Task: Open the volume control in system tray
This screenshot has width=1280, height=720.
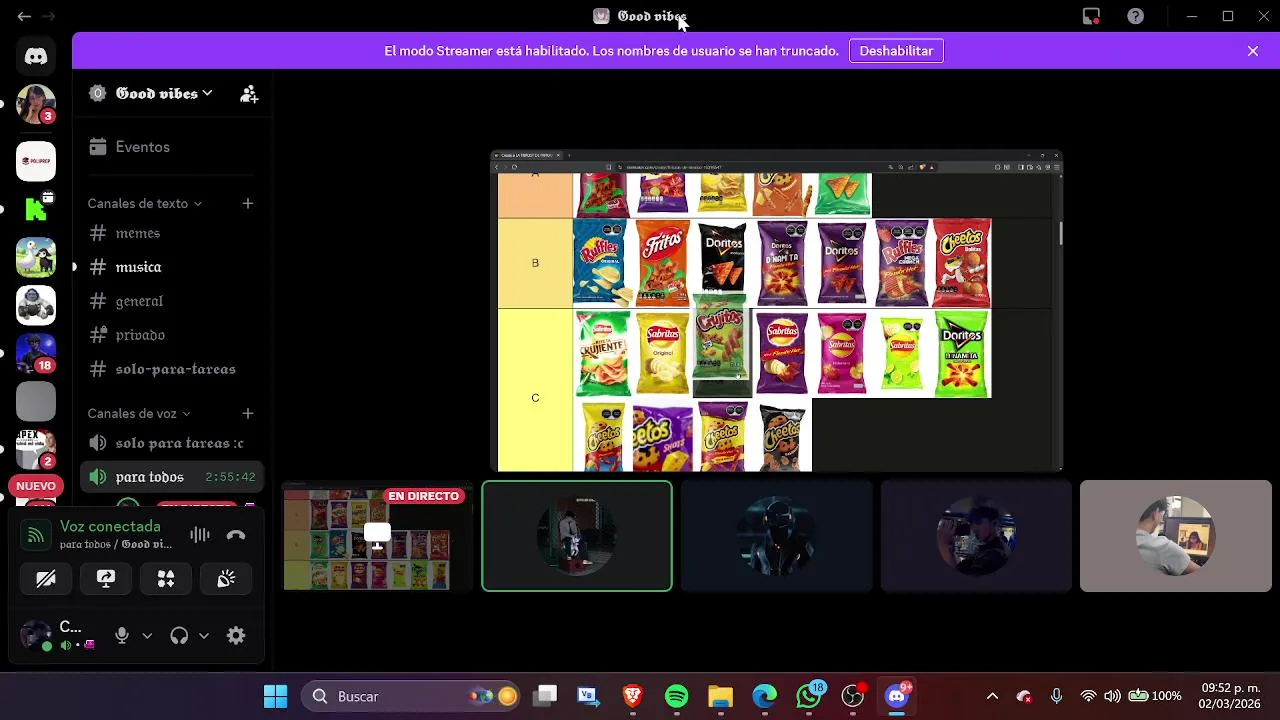Action: 1112,696
